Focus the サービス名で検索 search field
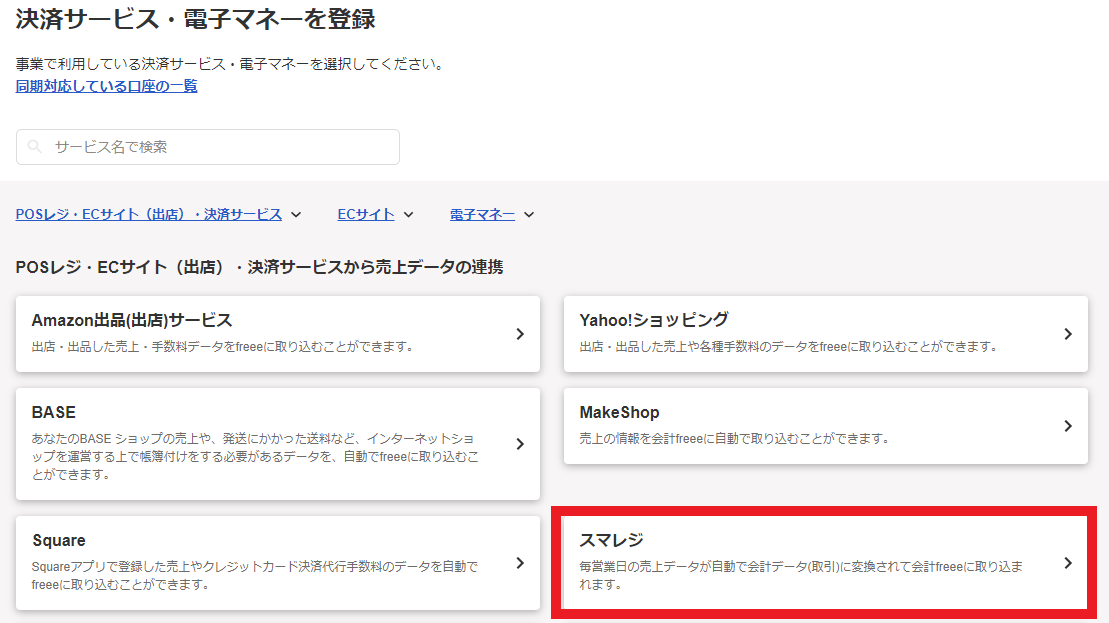The height and width of the screenshot is (623, 1109). (x=208, y=147)
